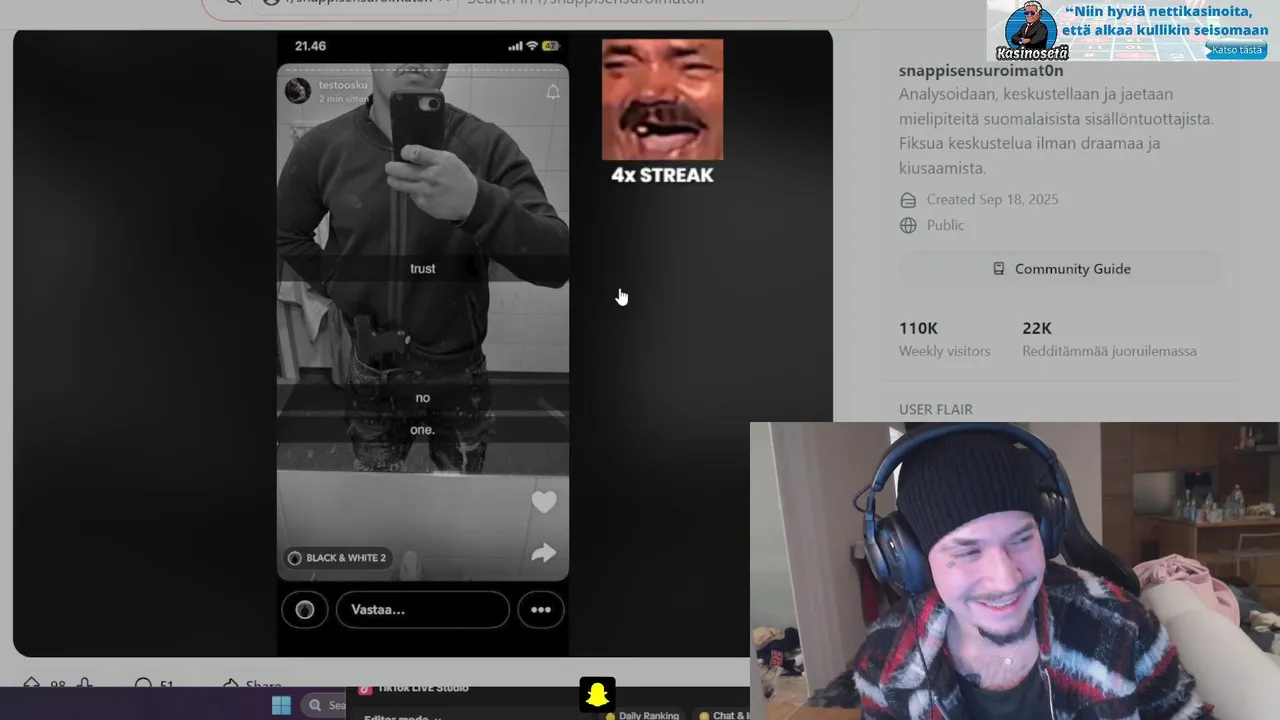
Task: Open the Community Guide
Action: (x=1060, y=269)
